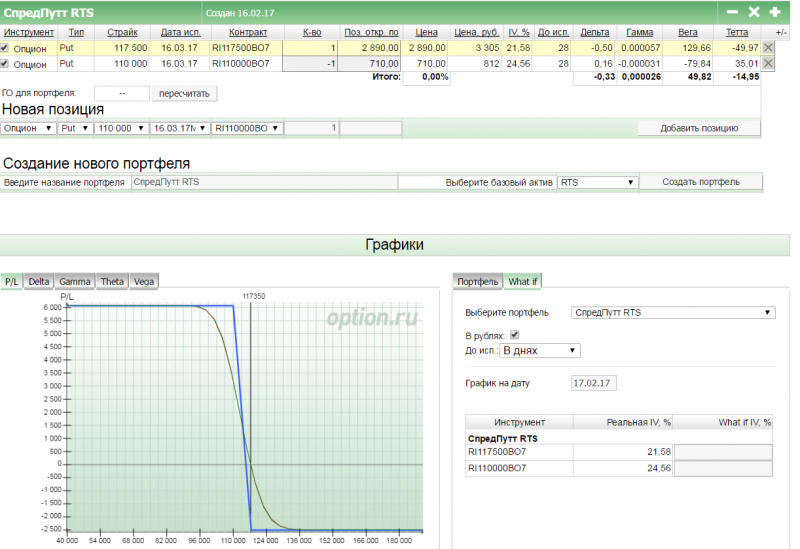Switch to the Delta chart tab
The image size is (800, 549).
point(39,282)
